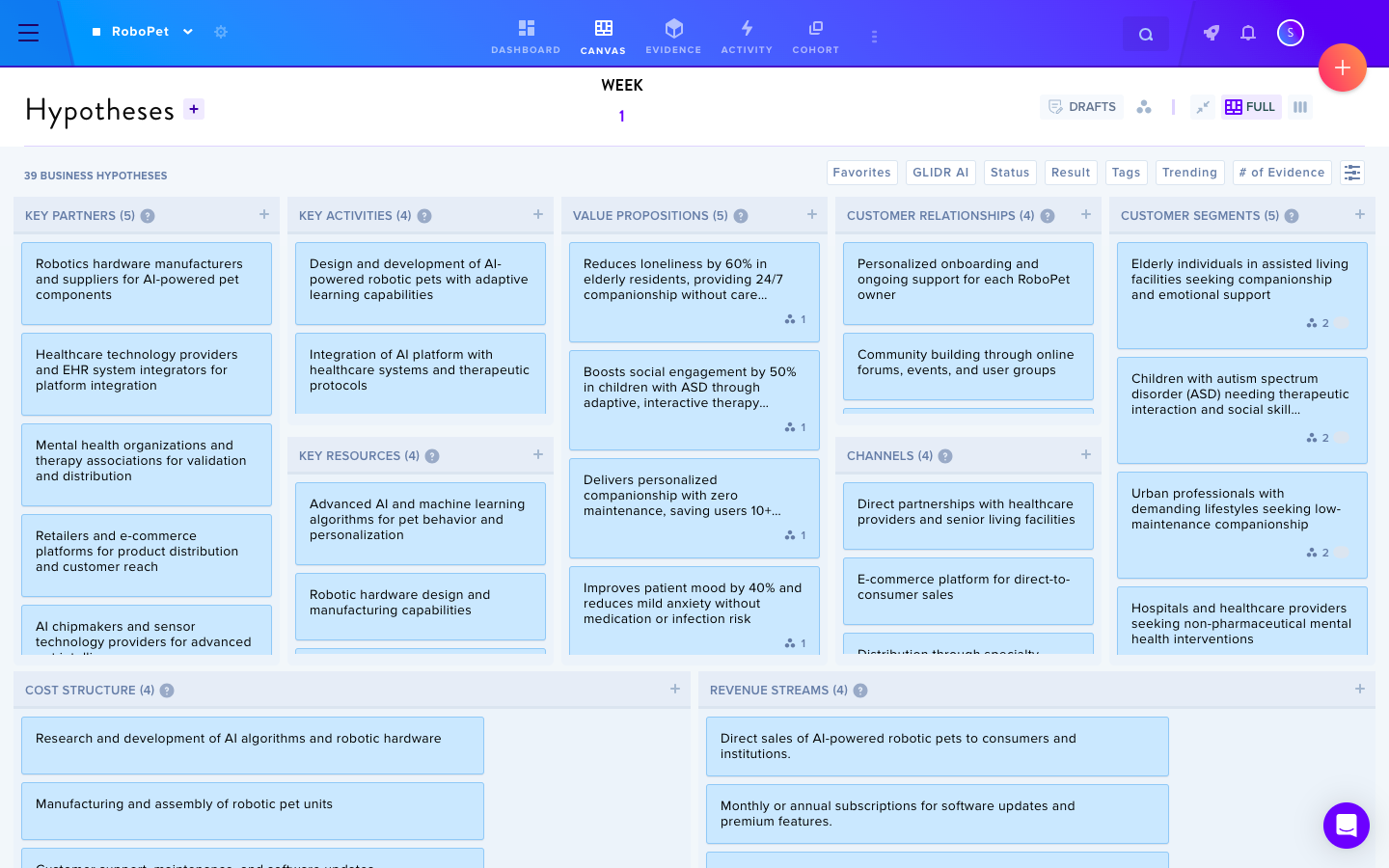Open the filter settings sliders icon

click(1352, 173)
